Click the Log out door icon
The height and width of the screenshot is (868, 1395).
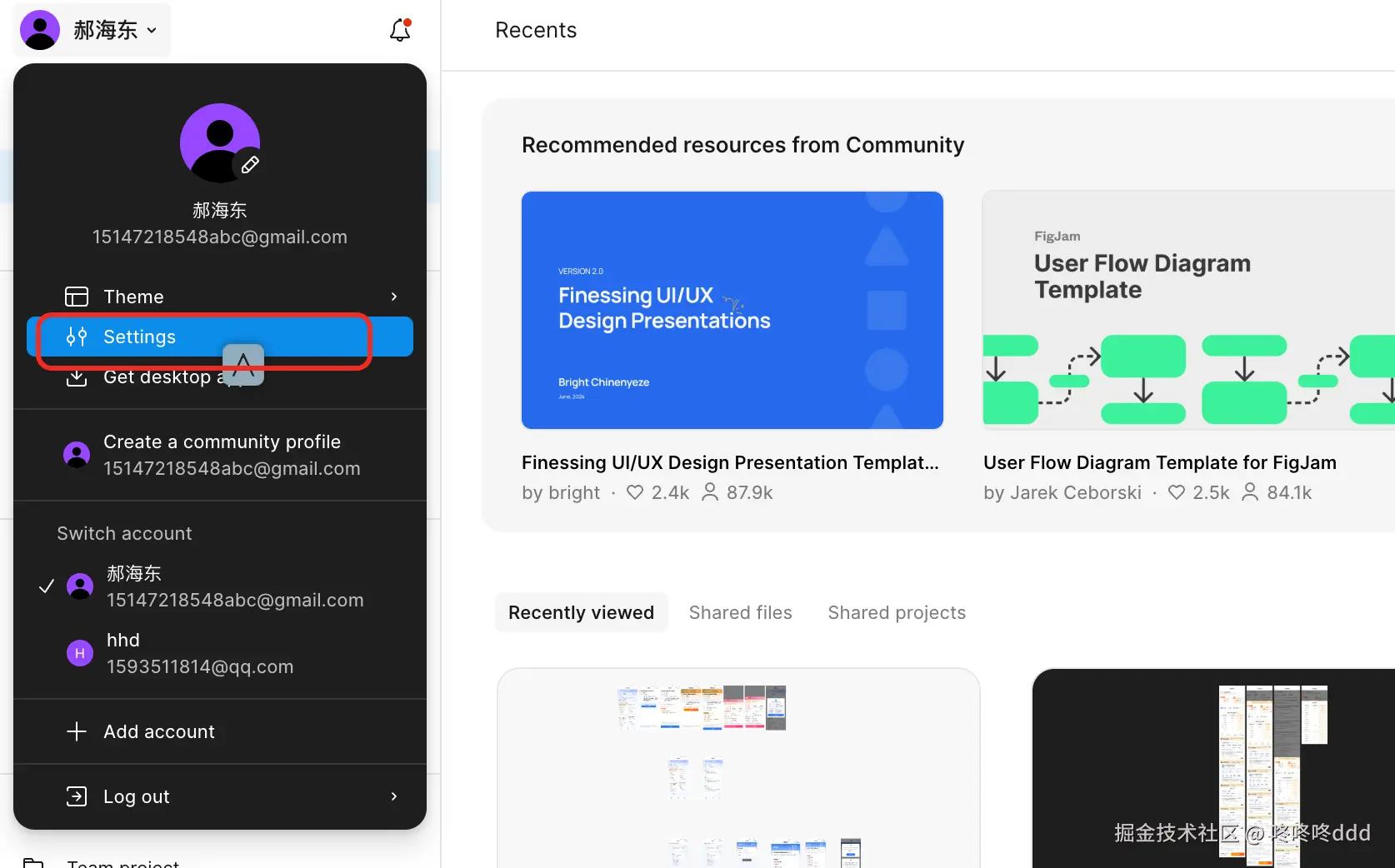click(77, 796)
